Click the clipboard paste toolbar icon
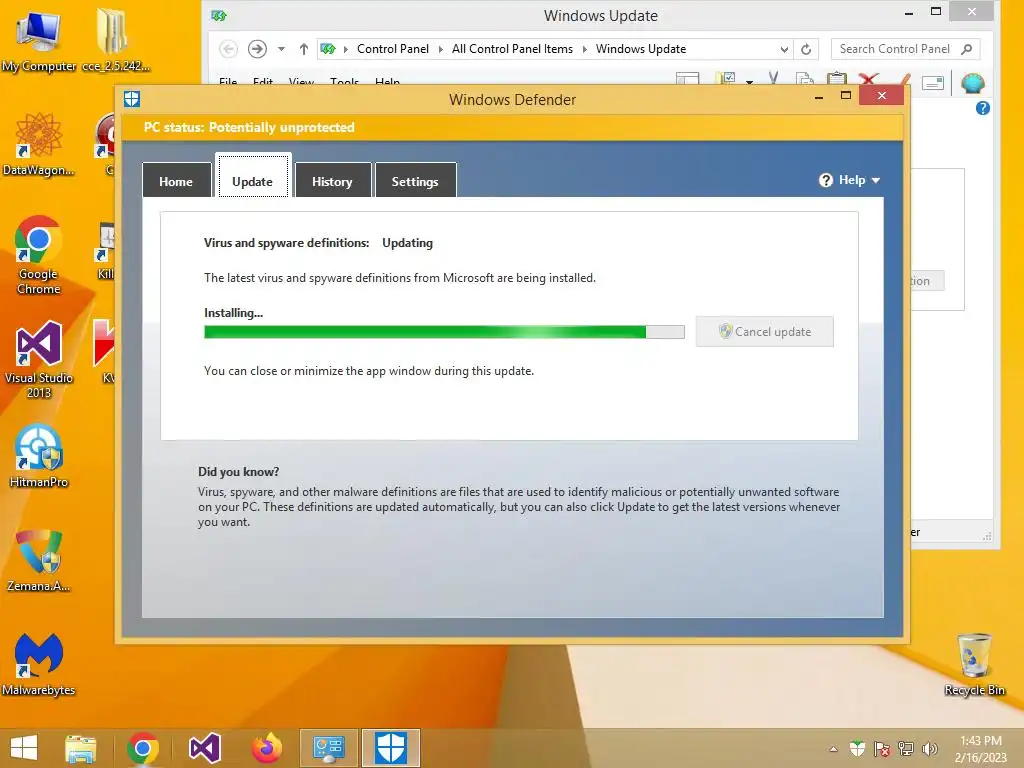Image resolution: width=1024 pixels, height=768 pixels. pos(837,80)
